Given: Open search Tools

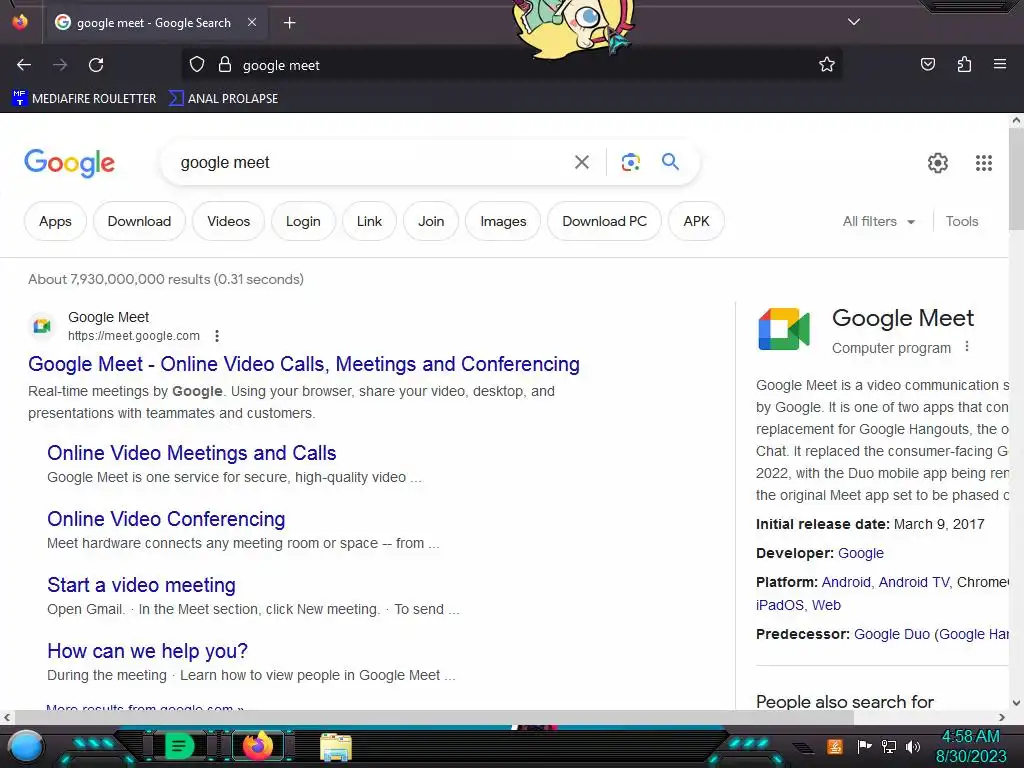Looking at the screenshot, I should 962,221.
